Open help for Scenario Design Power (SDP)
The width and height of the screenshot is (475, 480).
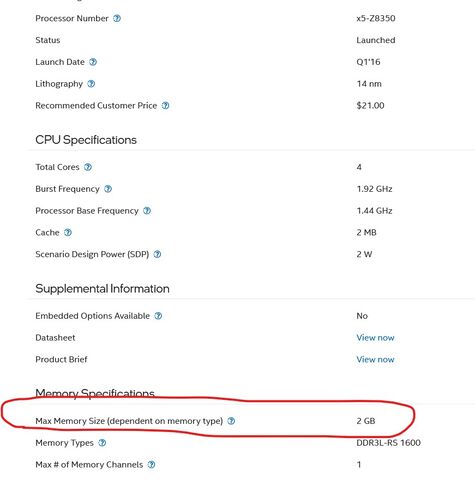click(x=157, y=254)
